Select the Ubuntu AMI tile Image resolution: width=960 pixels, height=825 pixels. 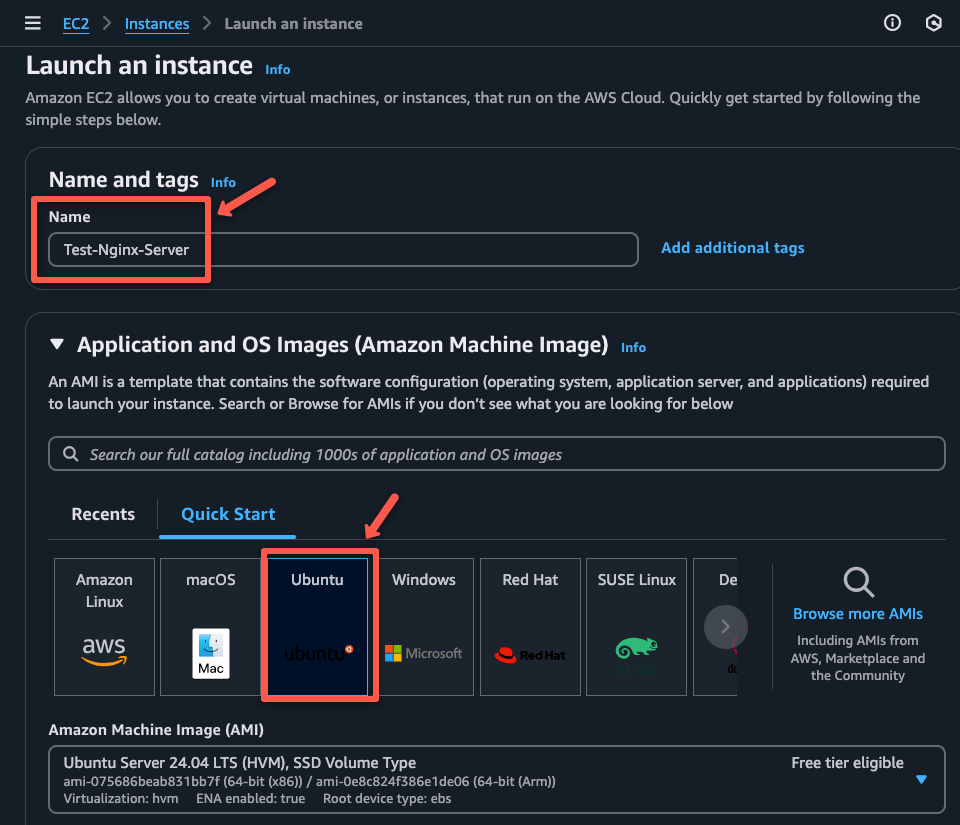click(x=317, y=627)
